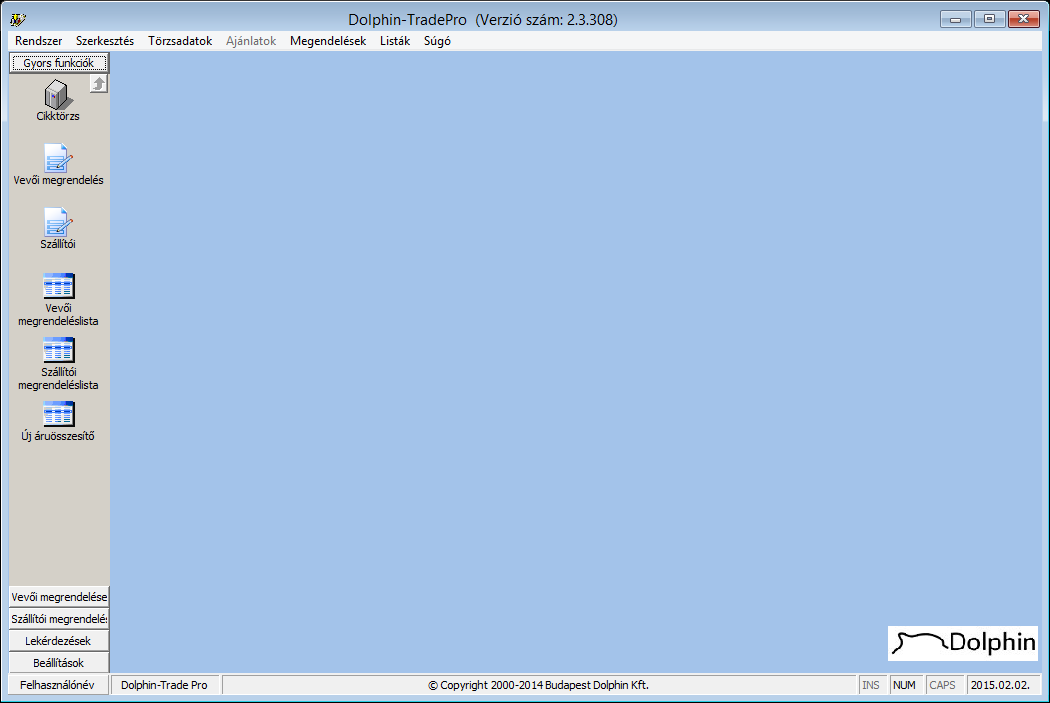Image resolution: width=1050 pixels, height=703 pixels.
Task: Open the Szállítói megrendeléslista table icon
Action: 58,350
